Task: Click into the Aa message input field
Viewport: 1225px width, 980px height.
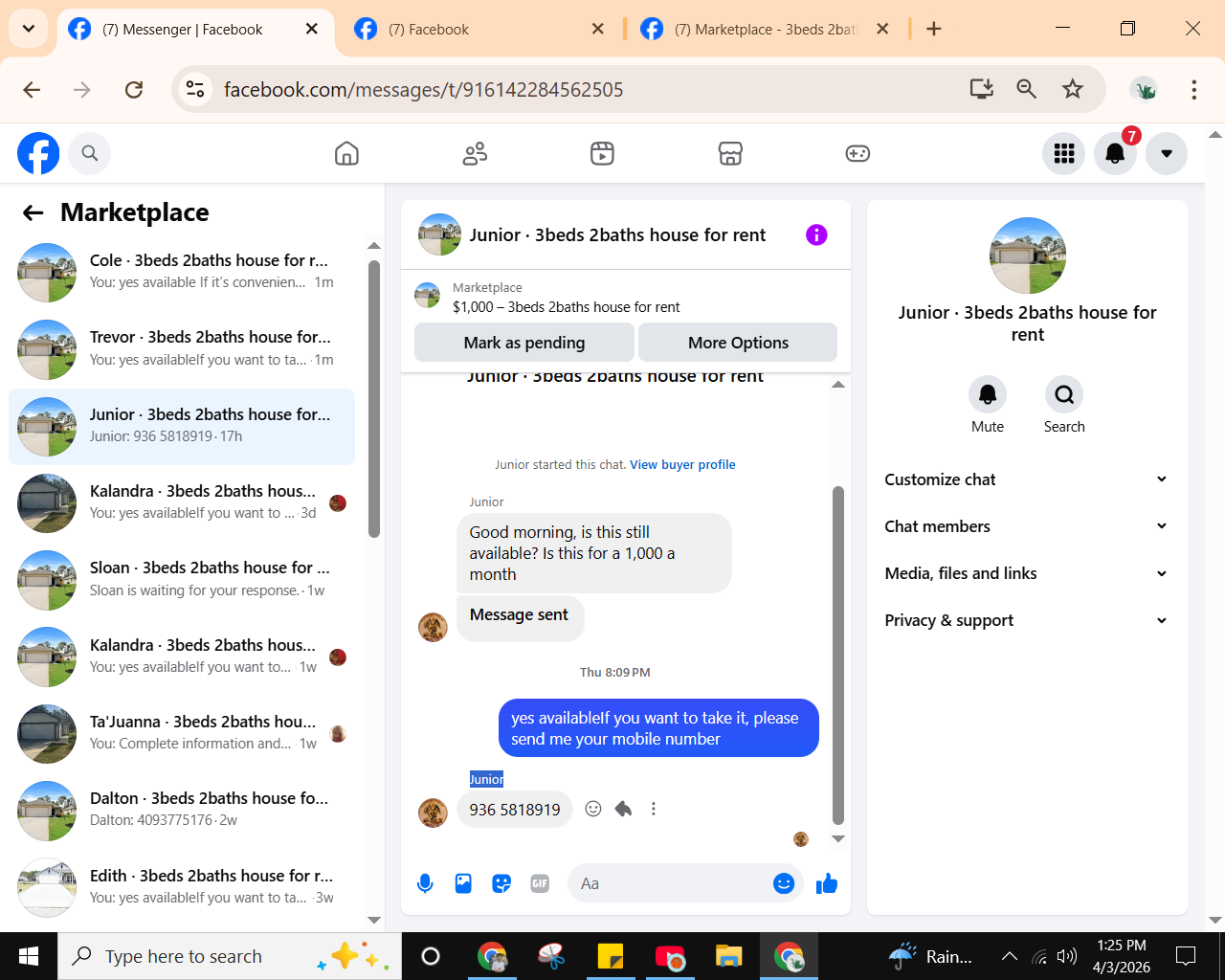Action: pos(670,883)
